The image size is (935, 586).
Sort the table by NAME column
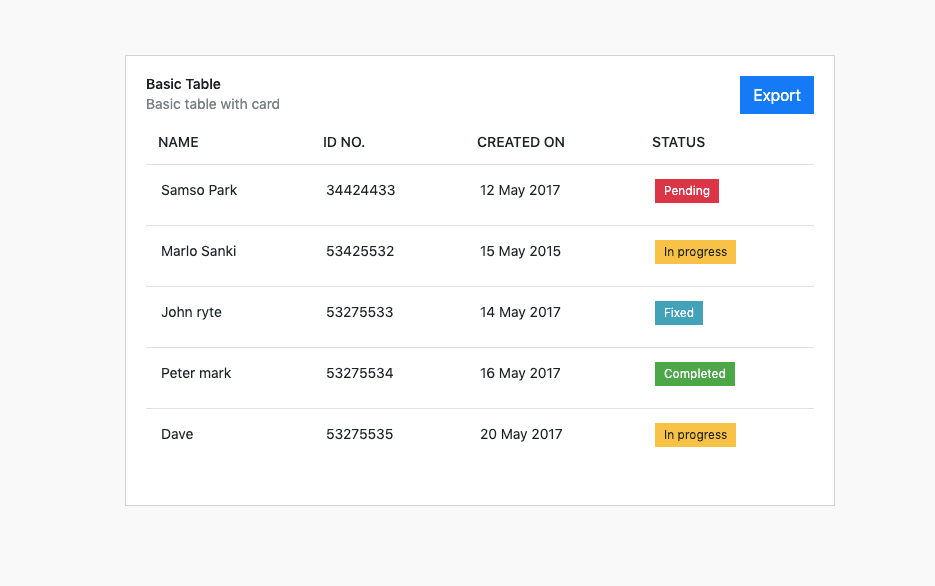click(178, 142)
